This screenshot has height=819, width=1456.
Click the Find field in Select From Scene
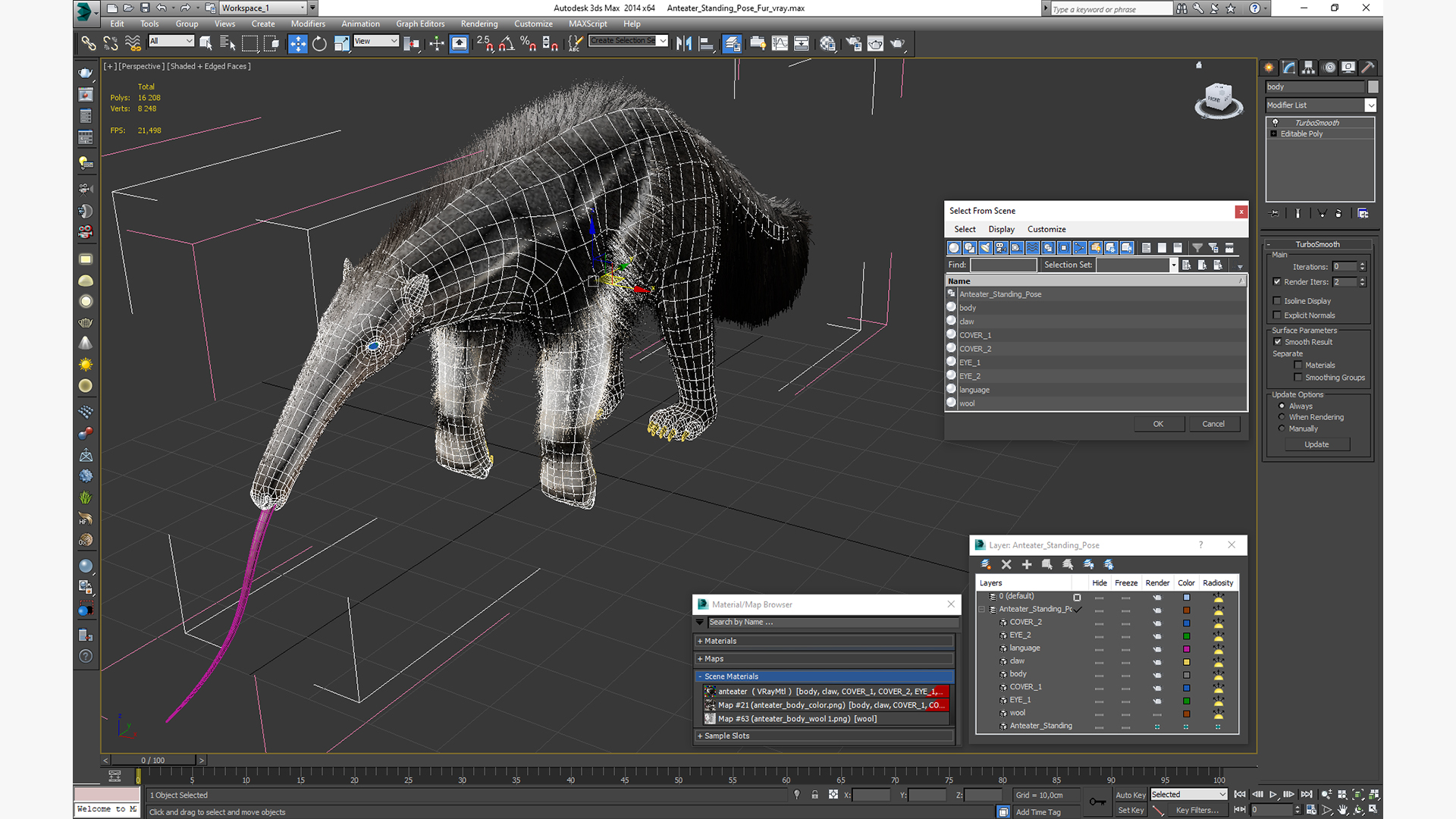(x=1003, y=265)
